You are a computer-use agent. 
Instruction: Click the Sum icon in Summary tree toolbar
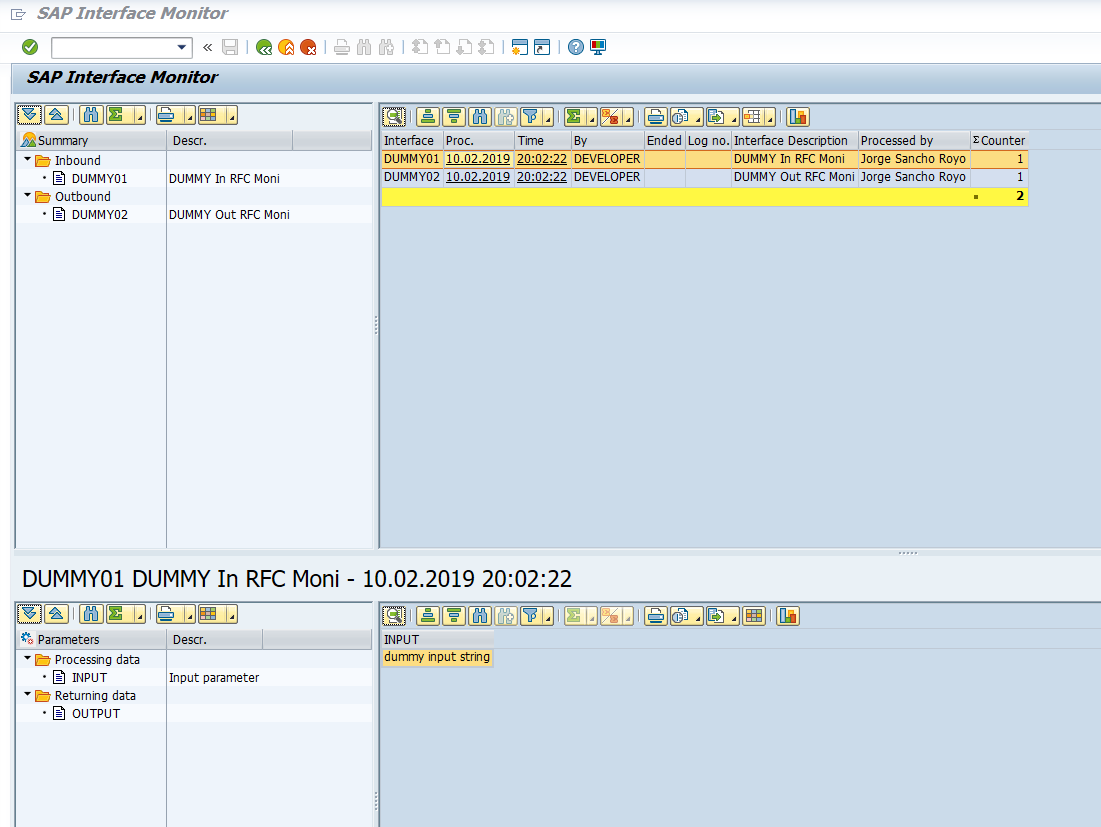(x=116, y=114)
